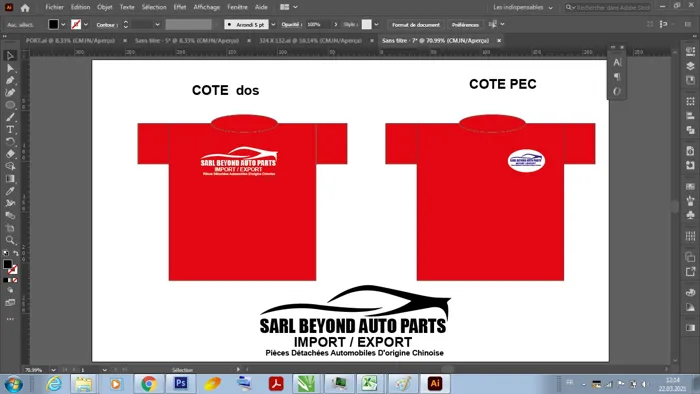700x394 pixels.
Task: Expand the Les indispensables workspace dropdown
Action: pyautogui.click(x=523, y=8)
